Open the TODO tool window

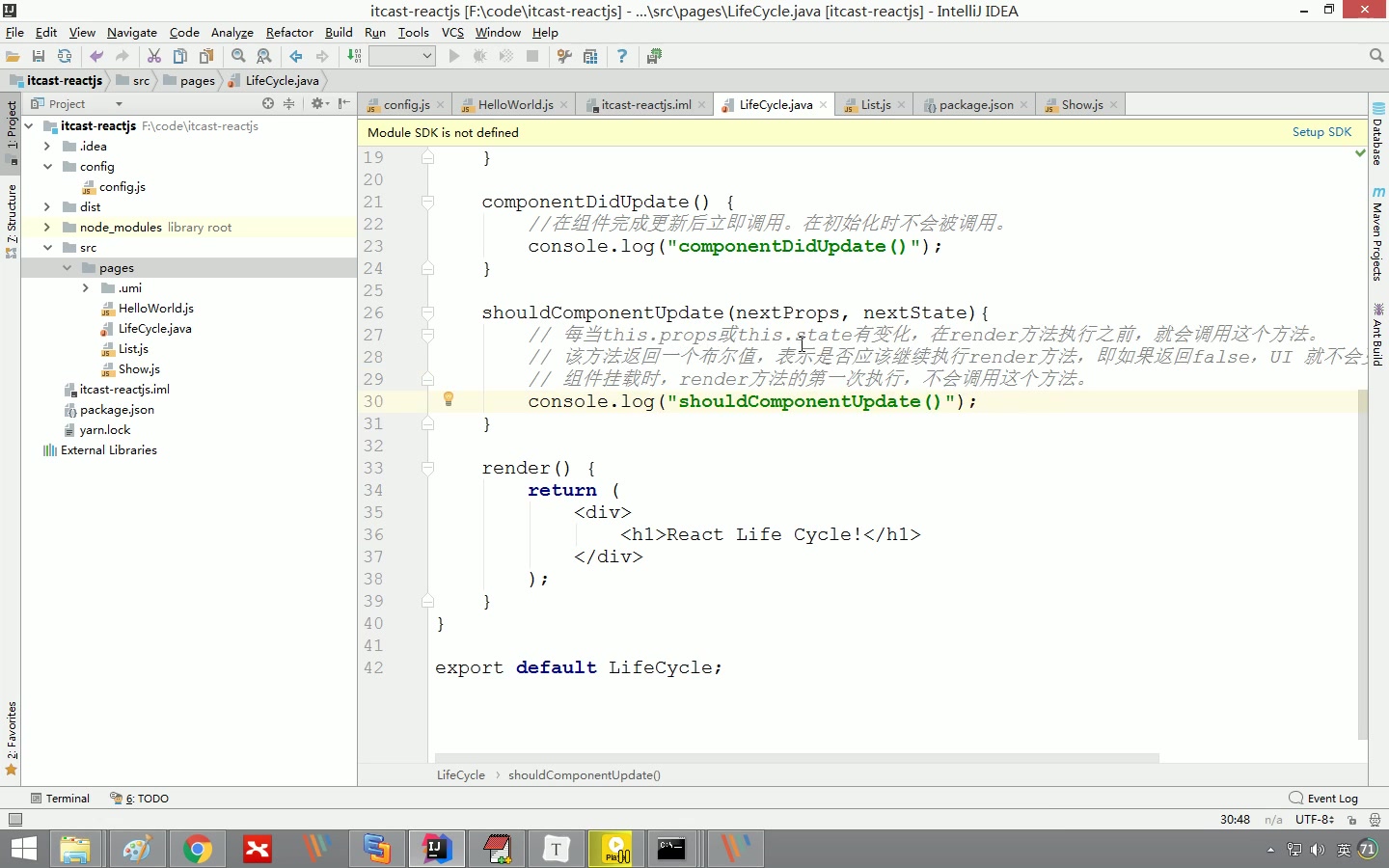pyautogui.click(x=140, y=799)
